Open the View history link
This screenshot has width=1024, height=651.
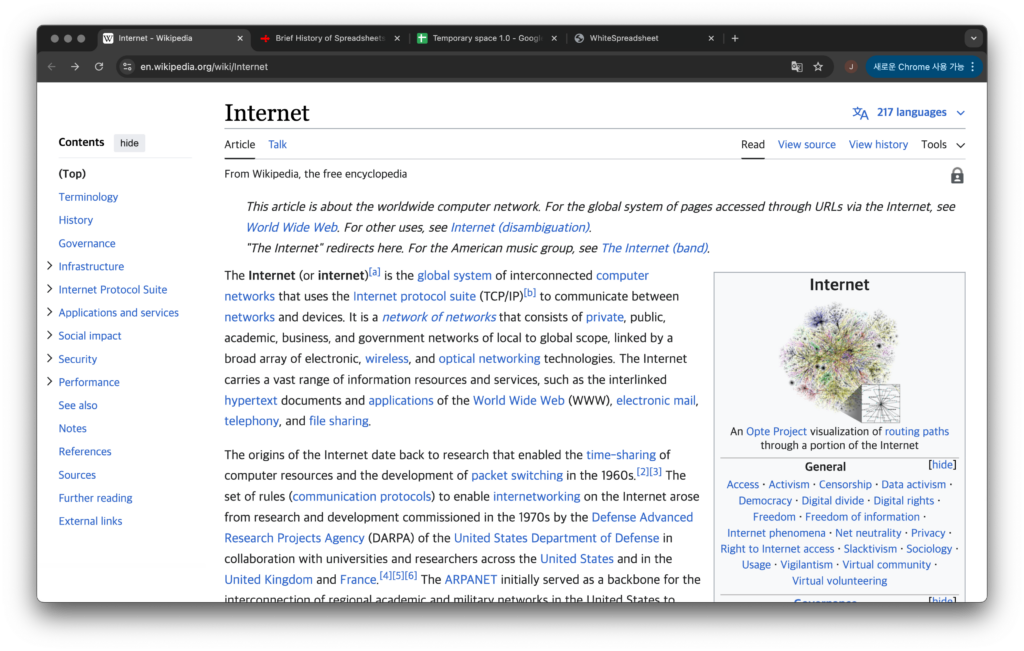click(878, 145)
